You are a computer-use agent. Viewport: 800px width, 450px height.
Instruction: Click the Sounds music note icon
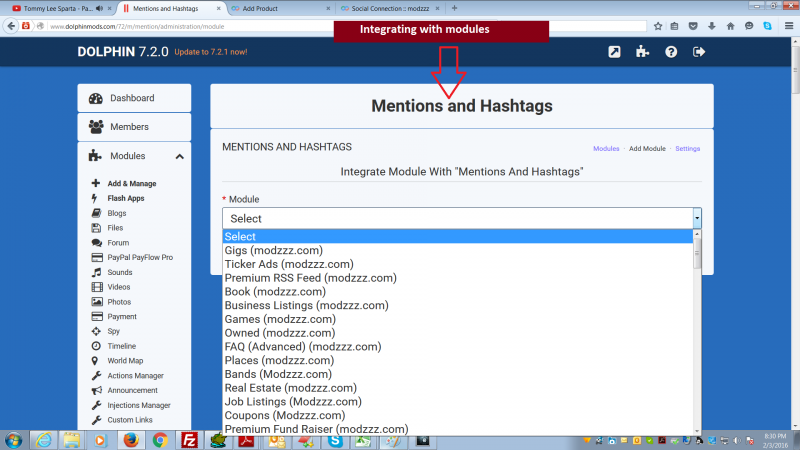pos(96,272)
